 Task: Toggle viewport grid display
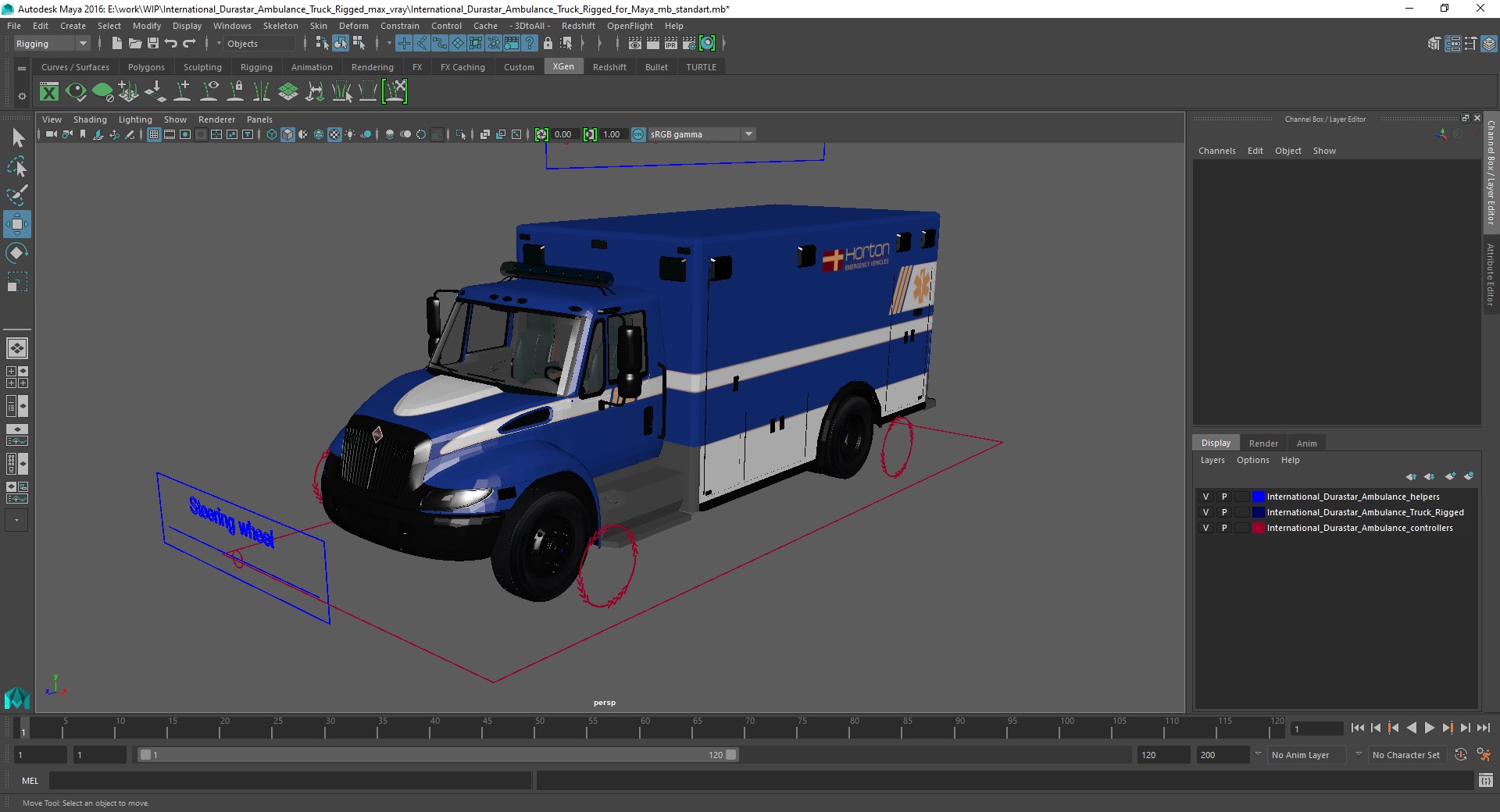point(154,134)
